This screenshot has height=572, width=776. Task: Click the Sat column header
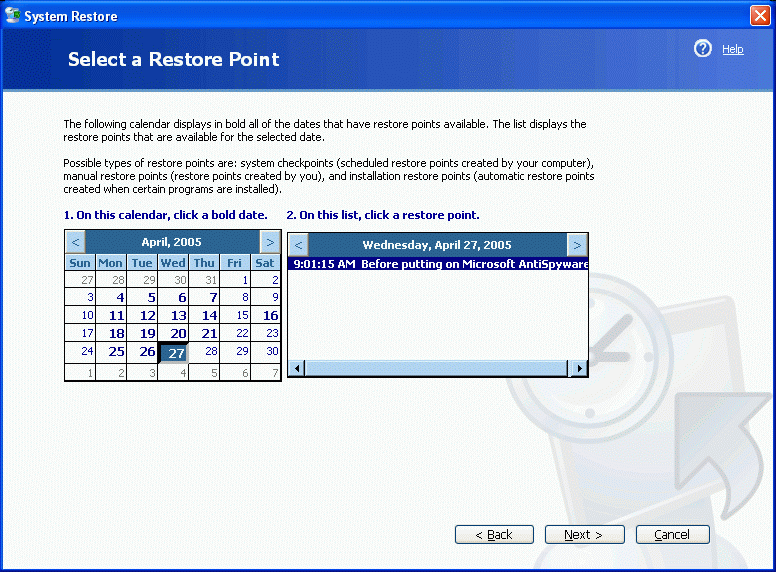click(265, 263)
